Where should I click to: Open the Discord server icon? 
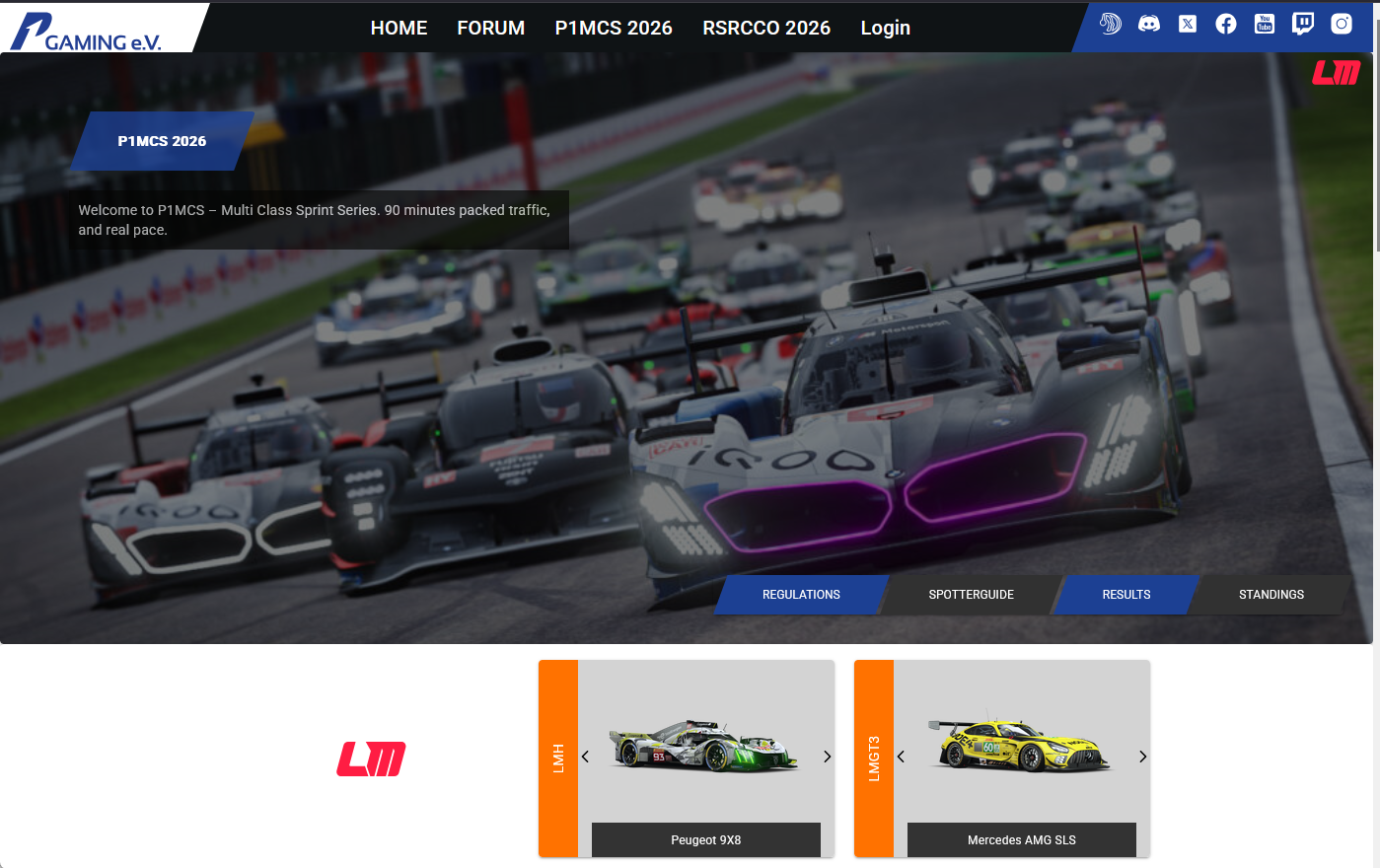(1149, 24)
